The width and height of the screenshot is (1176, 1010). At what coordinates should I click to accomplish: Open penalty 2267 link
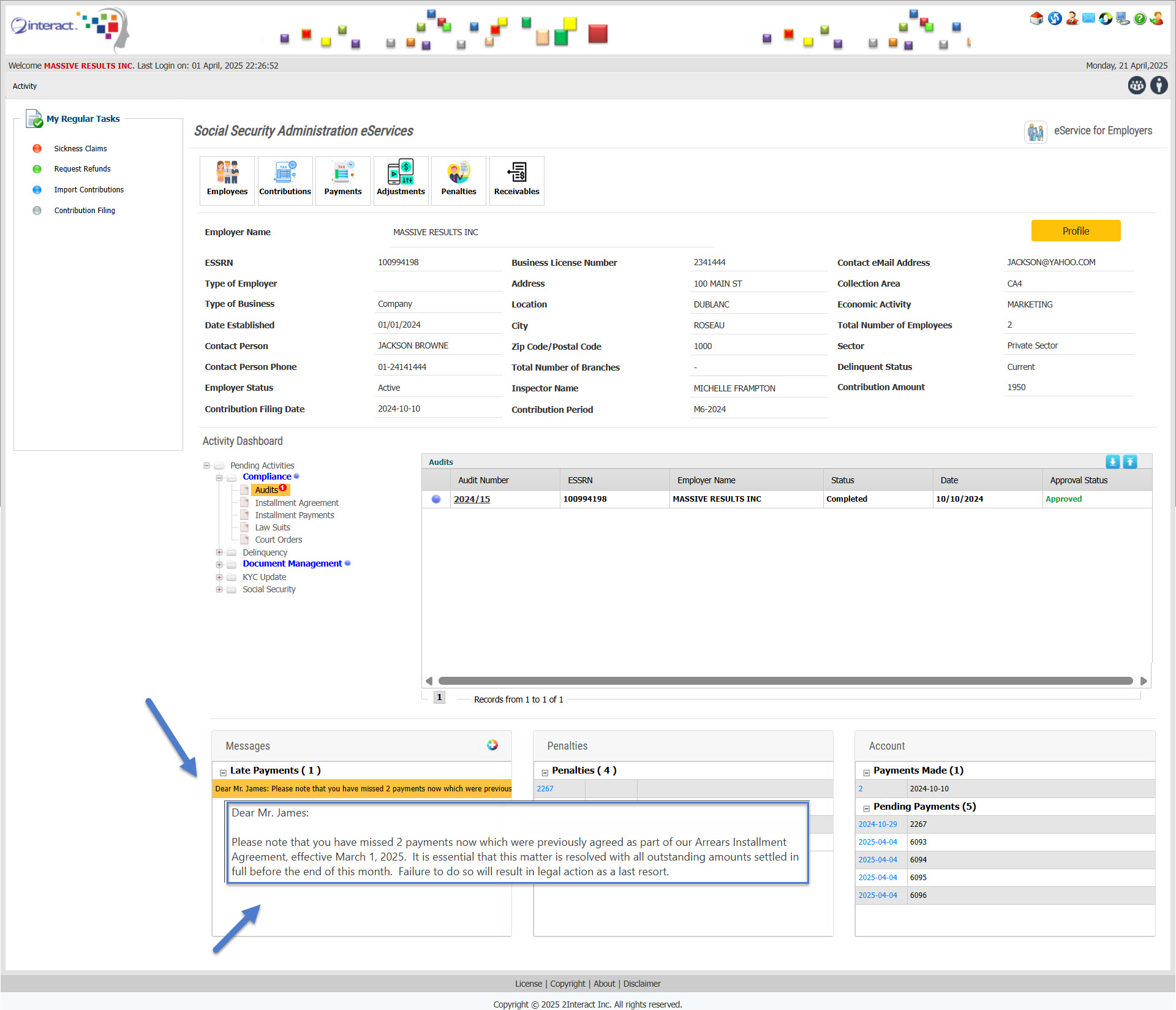point(545,789)
